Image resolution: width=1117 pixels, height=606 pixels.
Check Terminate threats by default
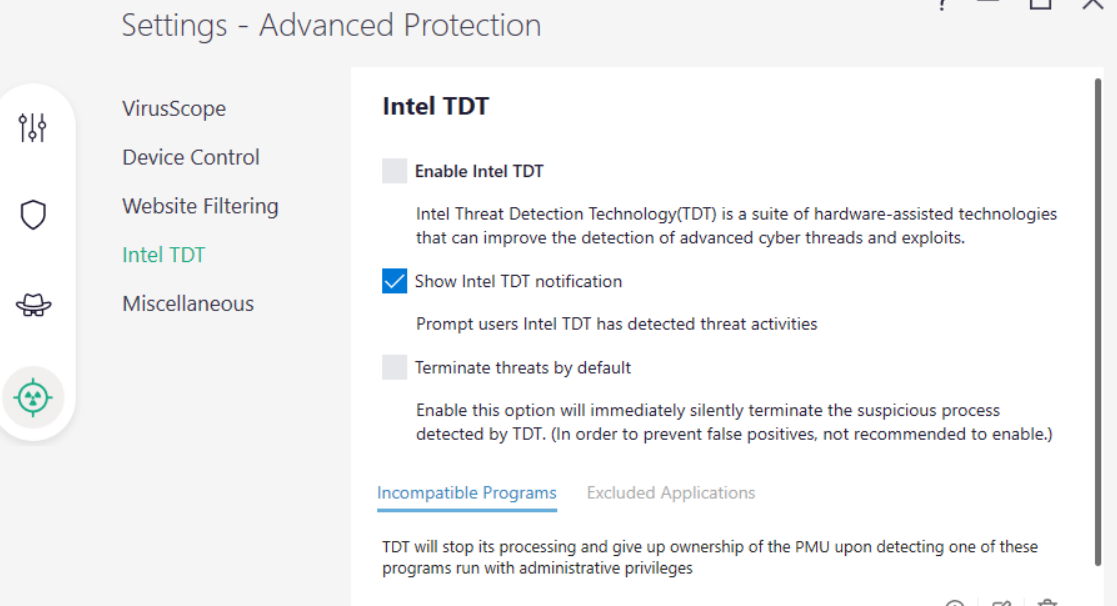coord(394,367)
